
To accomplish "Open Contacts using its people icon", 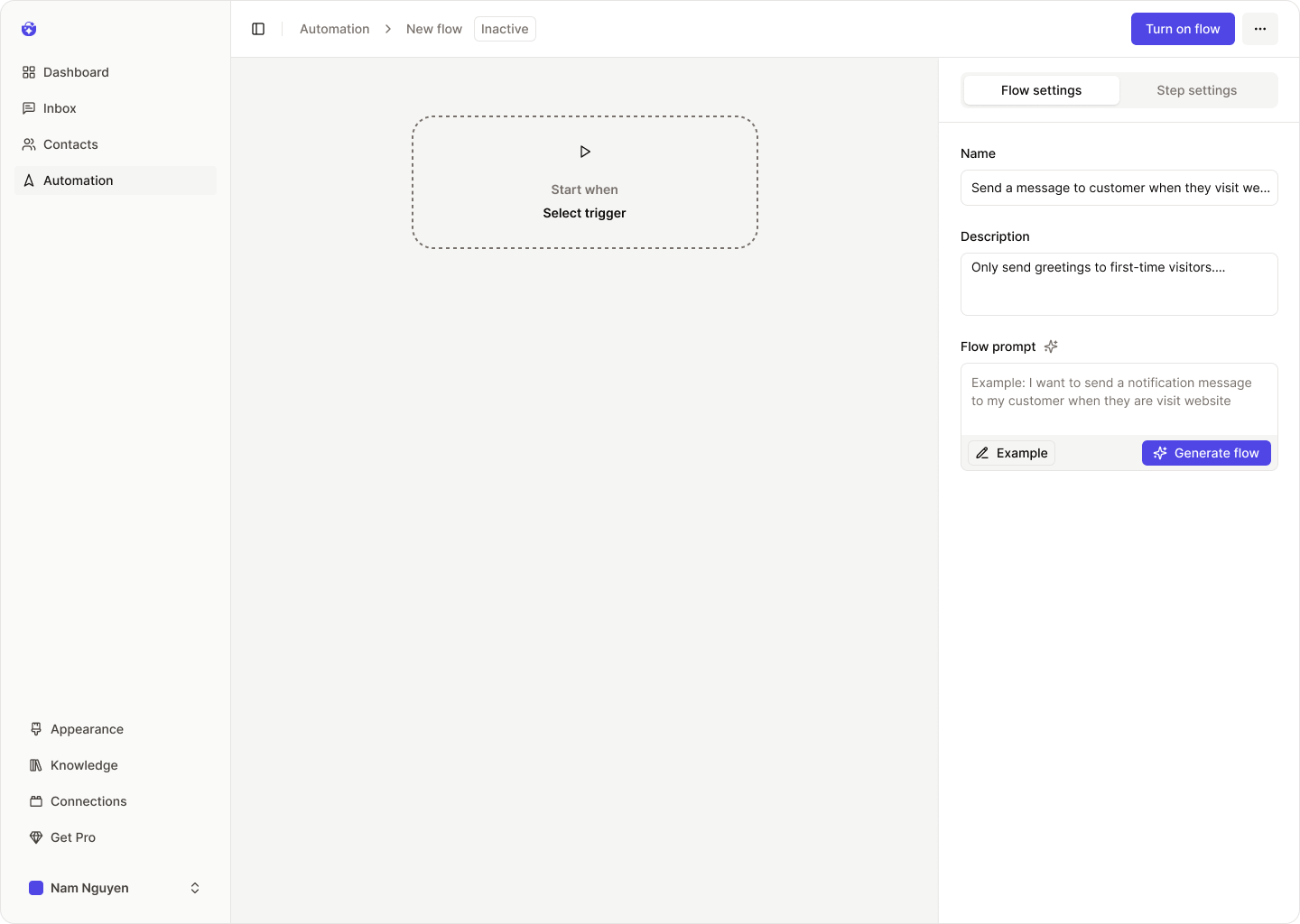I will [30, 144].
